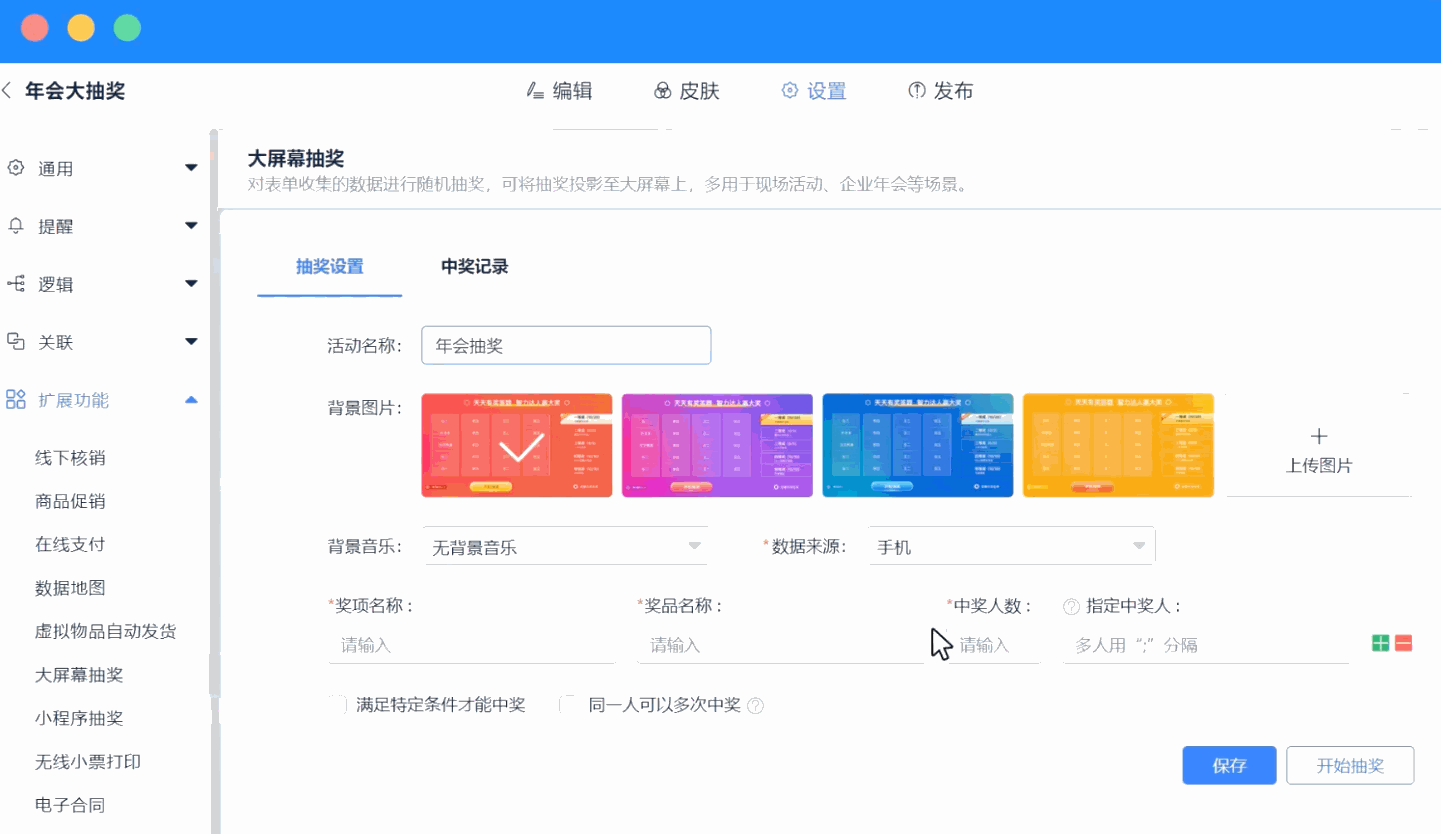Image resolution: width=1441 pixels, height=834 pixels.
Task: Click the 提醒 bell icon in sidebar
Action: (x=16, y=226)
